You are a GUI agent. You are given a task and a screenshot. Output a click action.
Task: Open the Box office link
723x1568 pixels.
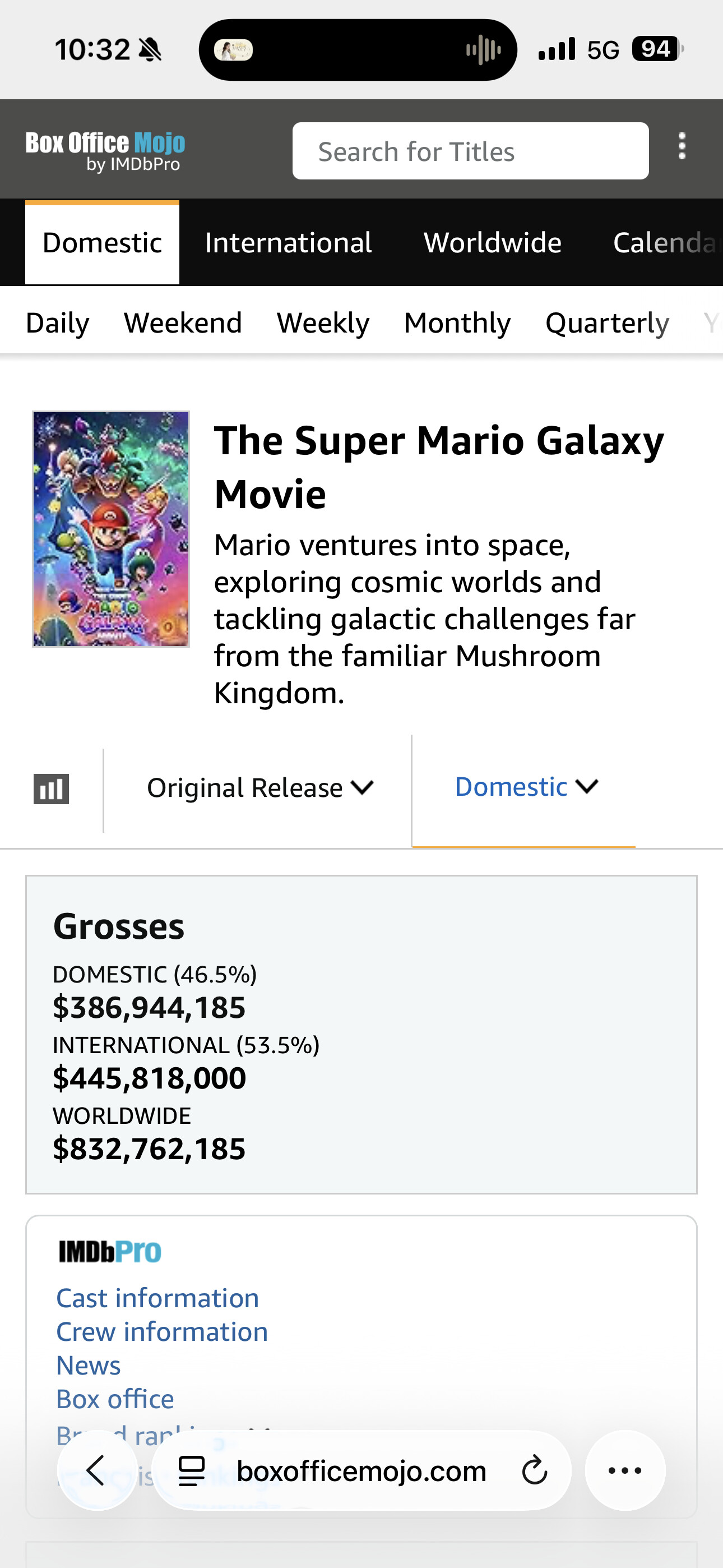tap(115, 1399)
